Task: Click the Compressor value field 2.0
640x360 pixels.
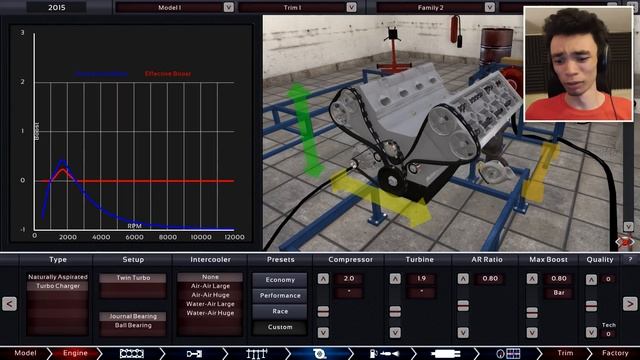Action: [x=349, y=279]
